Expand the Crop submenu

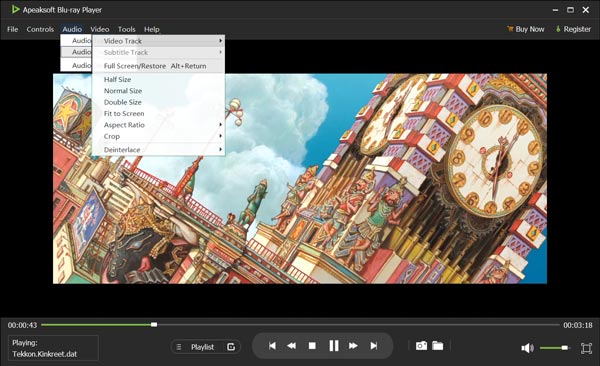coord(158,136)
